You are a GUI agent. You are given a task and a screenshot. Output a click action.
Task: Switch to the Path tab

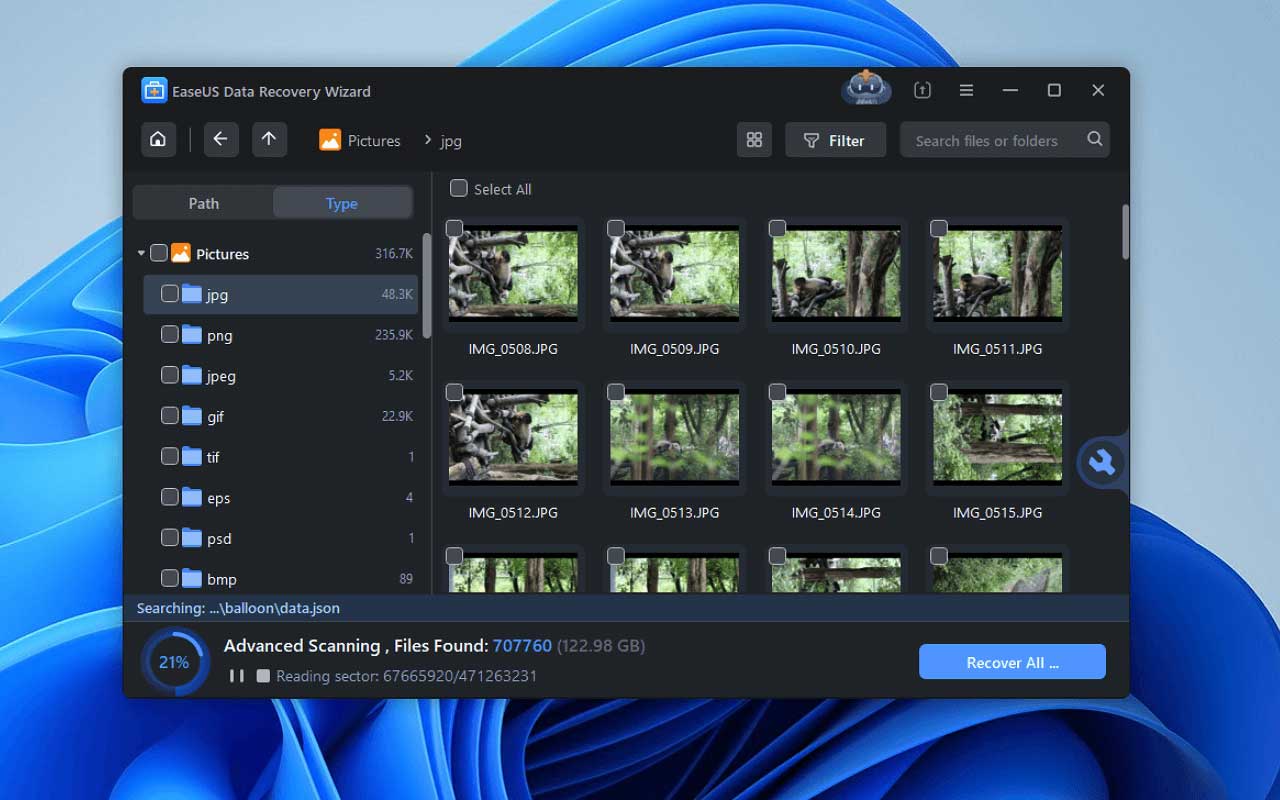point(204,203)
